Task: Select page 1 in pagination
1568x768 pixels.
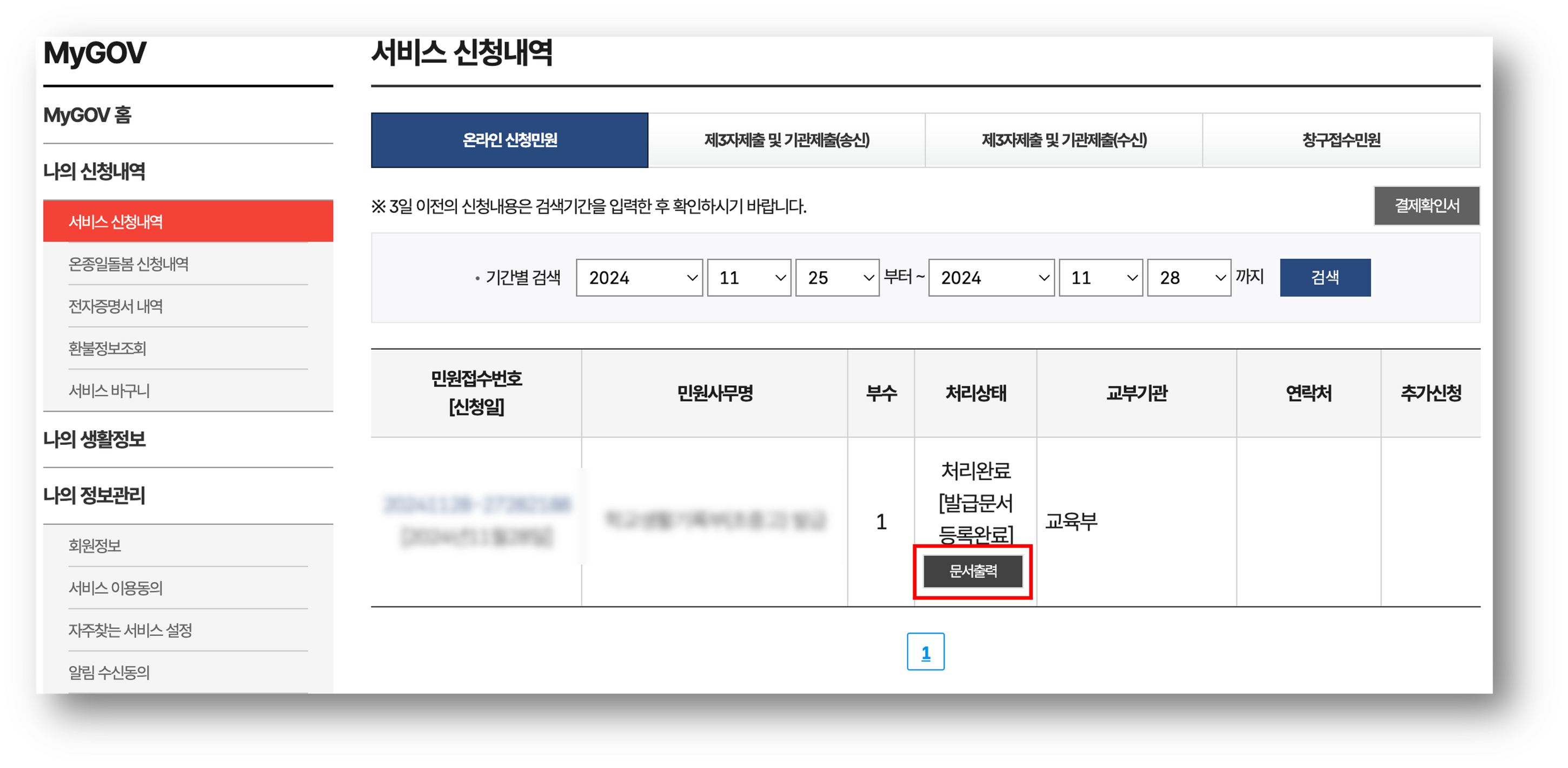Action: tap(926, 652)
